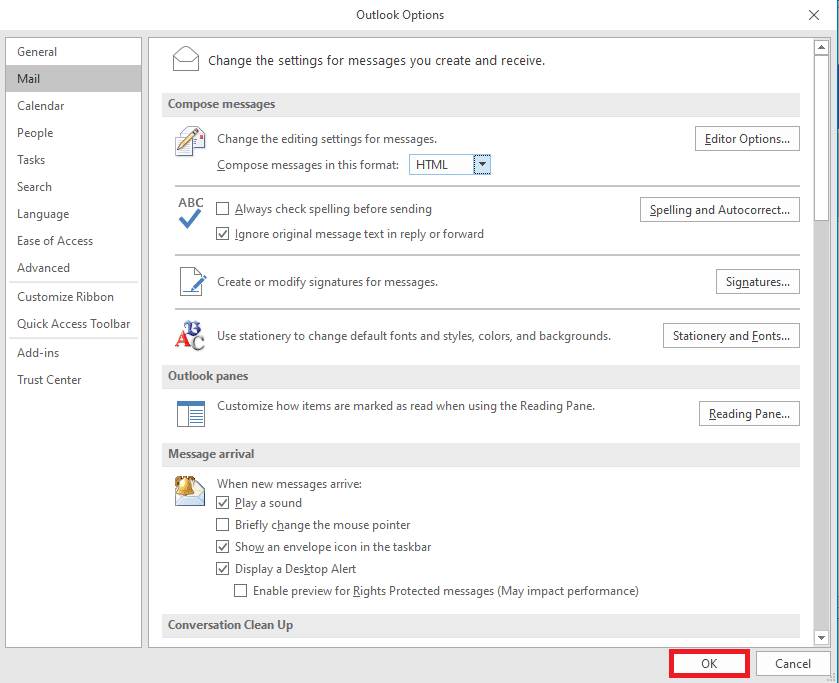Click the bell envelope message arrival icon
839x683 pixels.
[189, 490]
